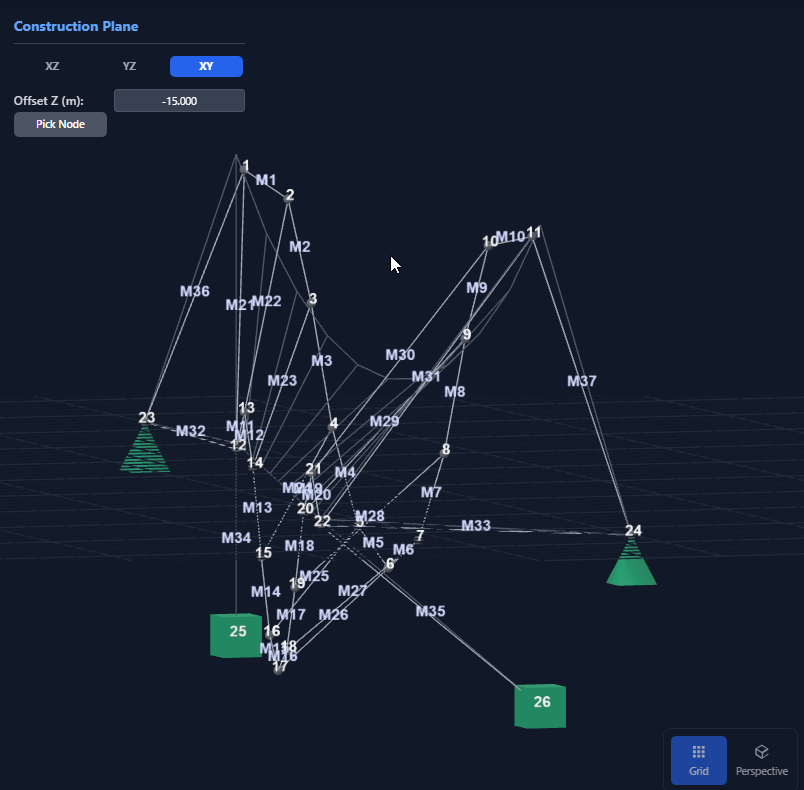Select member label M33
The width and height of the screenshot is (804, 790).
coord(476,526)
